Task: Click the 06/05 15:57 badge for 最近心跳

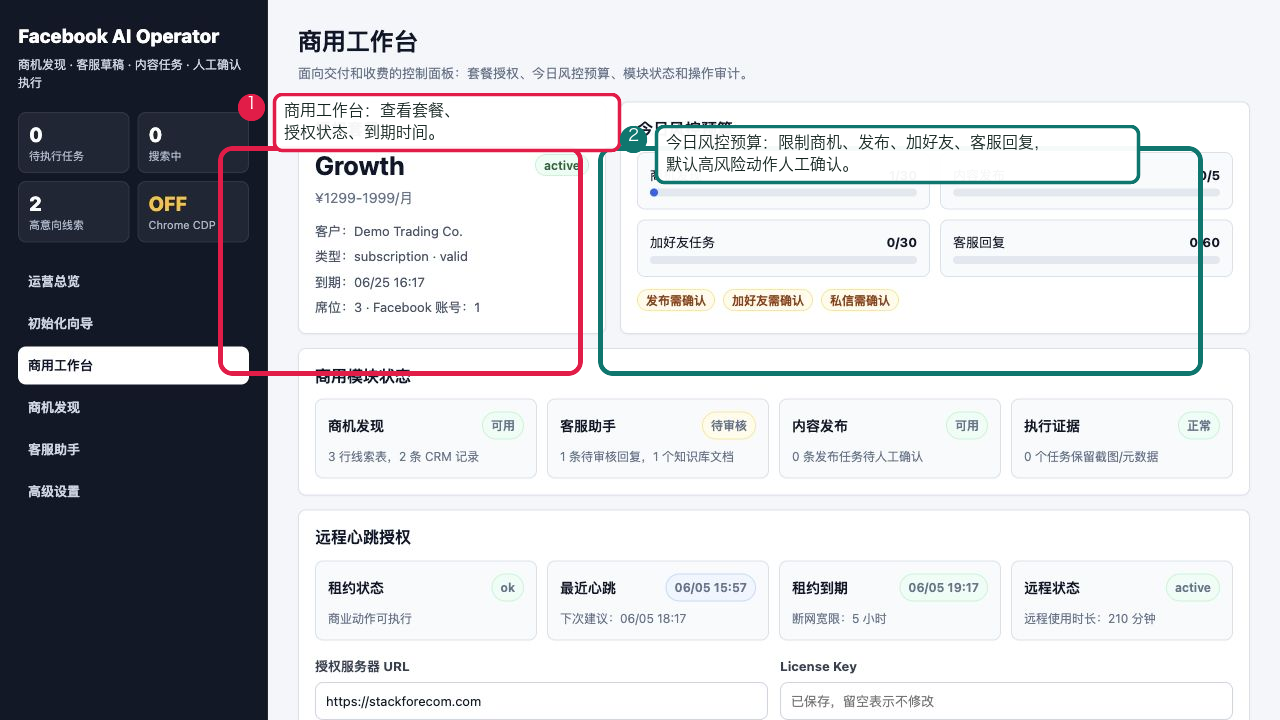Action: tap(711, 588)
